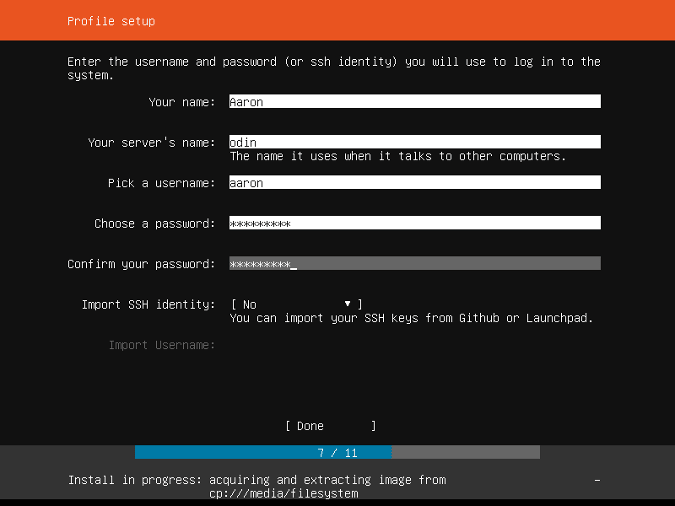The image size is (675, 506).
Task: Click the 'Profile setup' header title
Action: click(x=111, y=21)
